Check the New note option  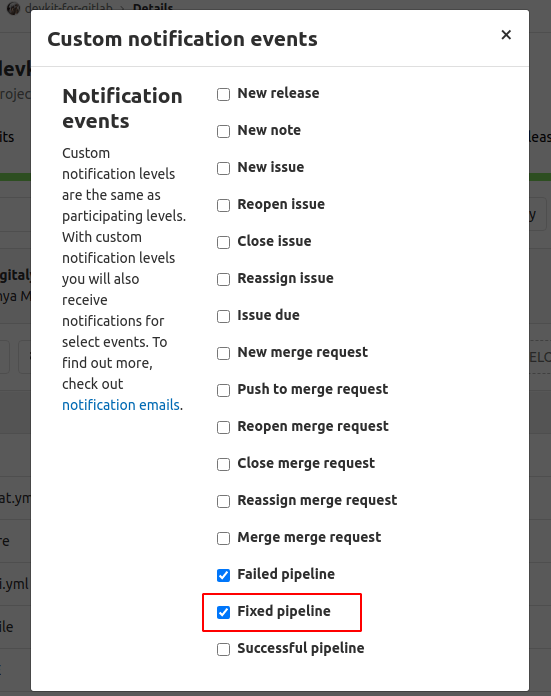click(x=223, y=131)
